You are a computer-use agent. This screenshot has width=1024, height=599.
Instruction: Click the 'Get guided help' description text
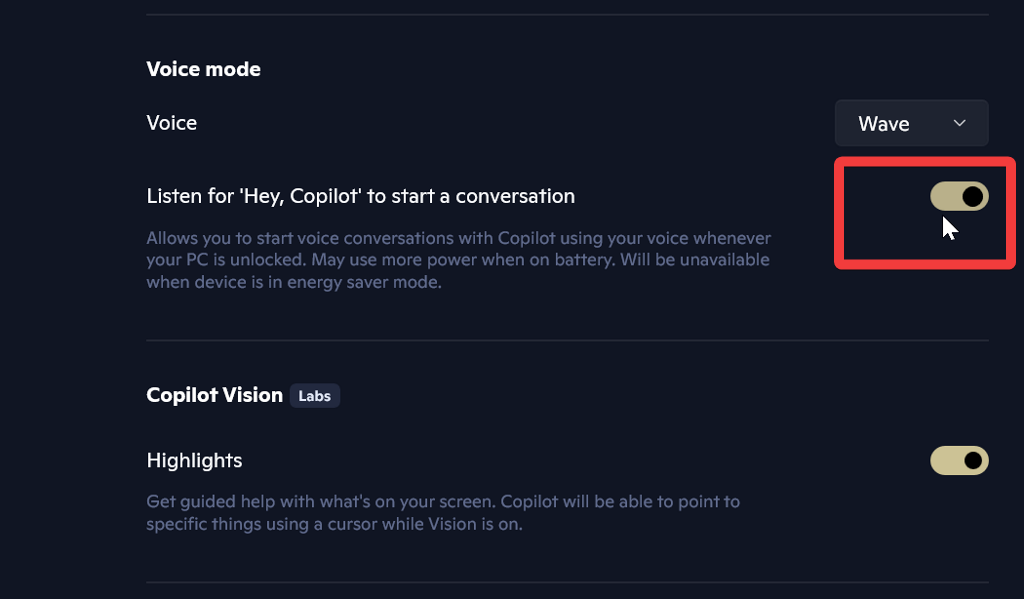[445, 501]
